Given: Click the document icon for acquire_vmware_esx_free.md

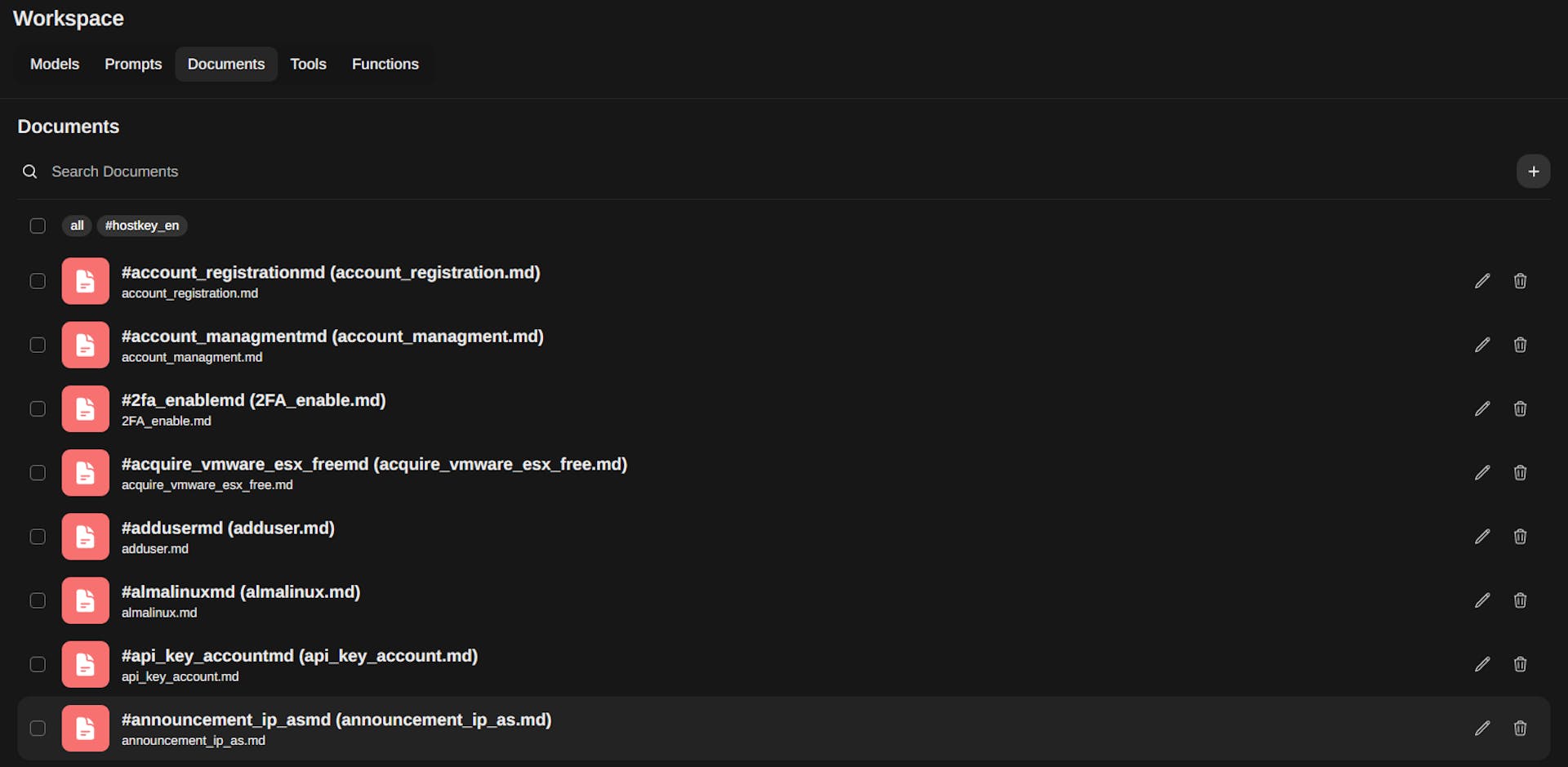Looking at the screenshot, I should click(85, 472).
